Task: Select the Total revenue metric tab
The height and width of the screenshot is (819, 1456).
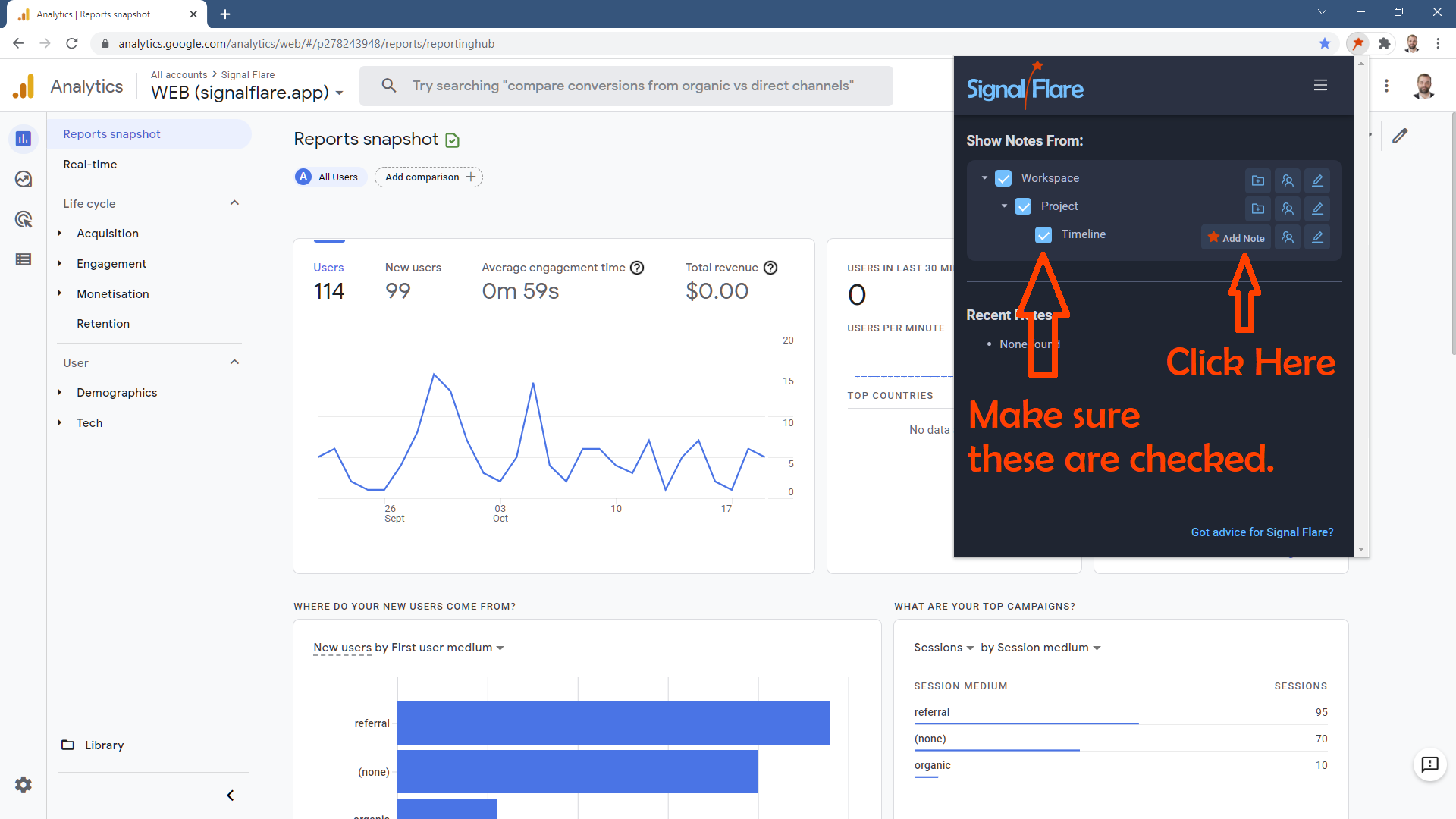Action: pyautogui.click(x=731, y=281)
